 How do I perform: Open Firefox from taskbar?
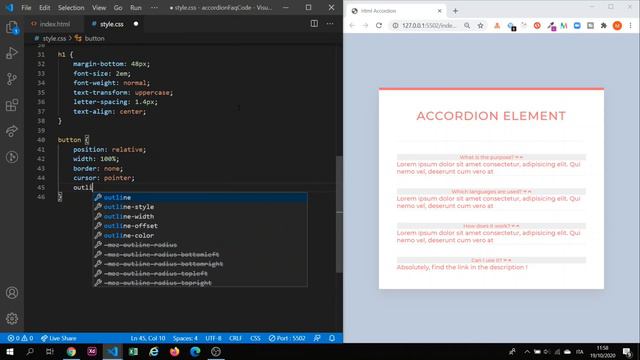[x=174, y=351]
